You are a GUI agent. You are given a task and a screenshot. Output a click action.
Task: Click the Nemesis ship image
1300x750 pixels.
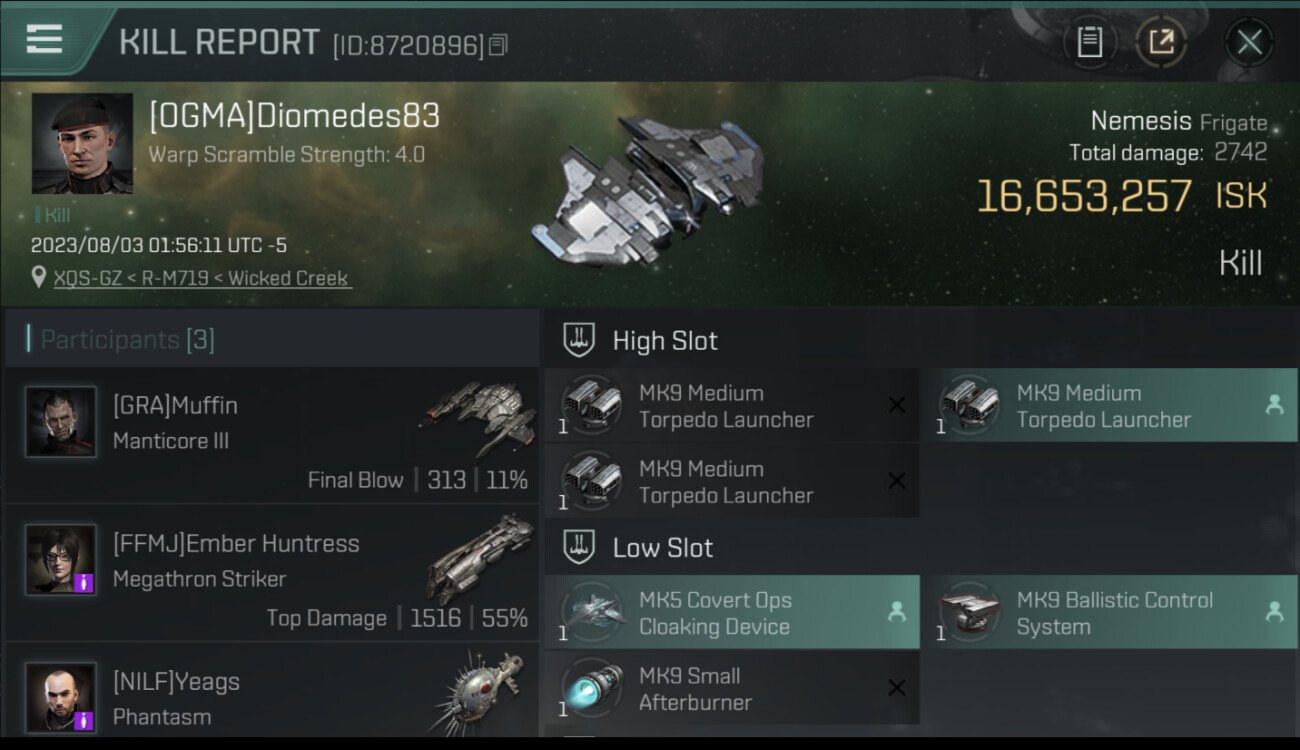650,190
